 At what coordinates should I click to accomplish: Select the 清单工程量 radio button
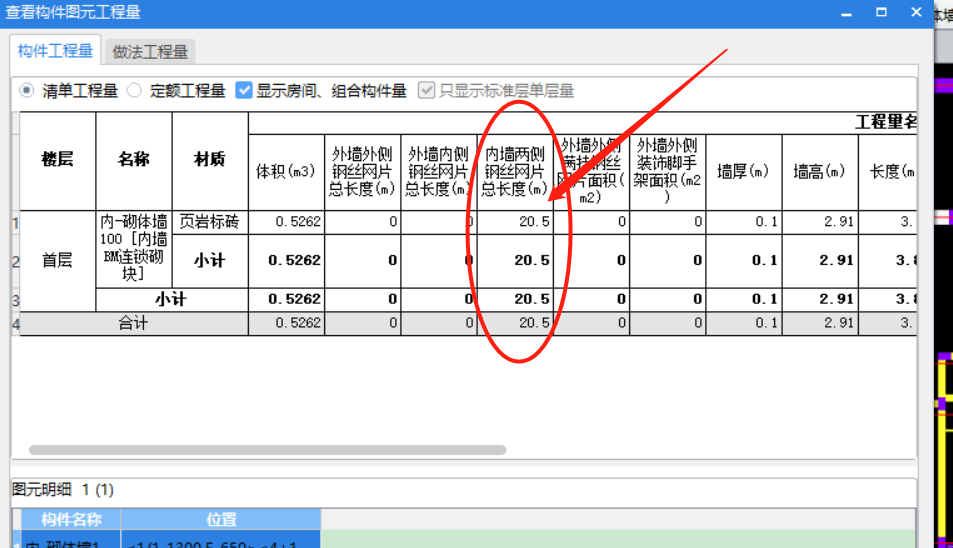coord(26,91)
